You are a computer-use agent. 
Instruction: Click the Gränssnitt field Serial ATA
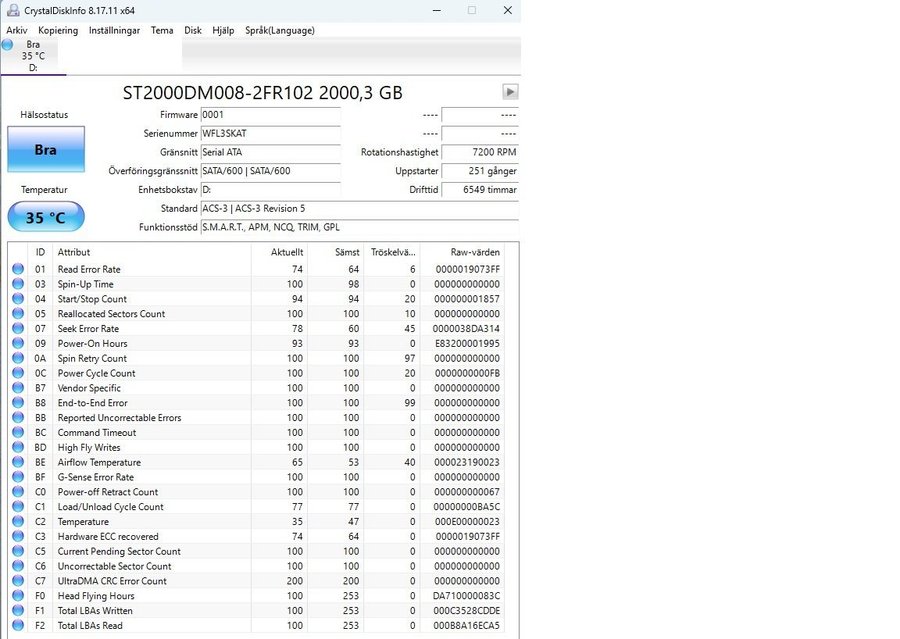click(270, 152)
